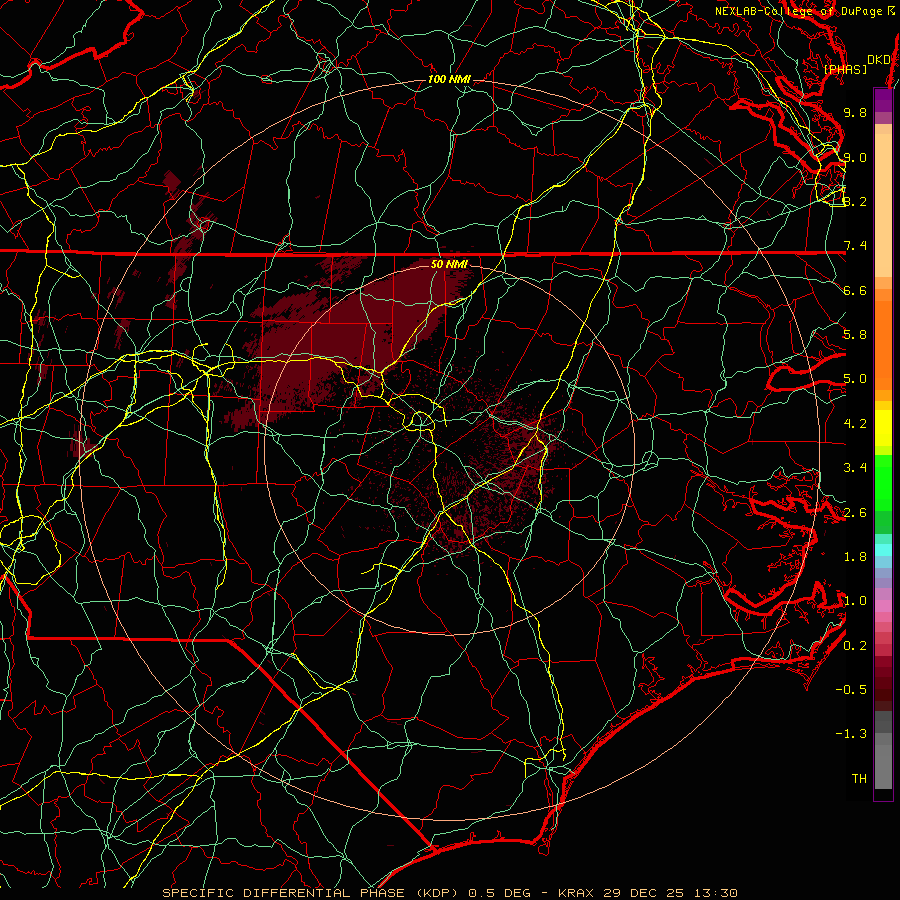Select the -0.5 scale label
The width and height of the screenshot is (900, 900).
click(x=851, y=690)
